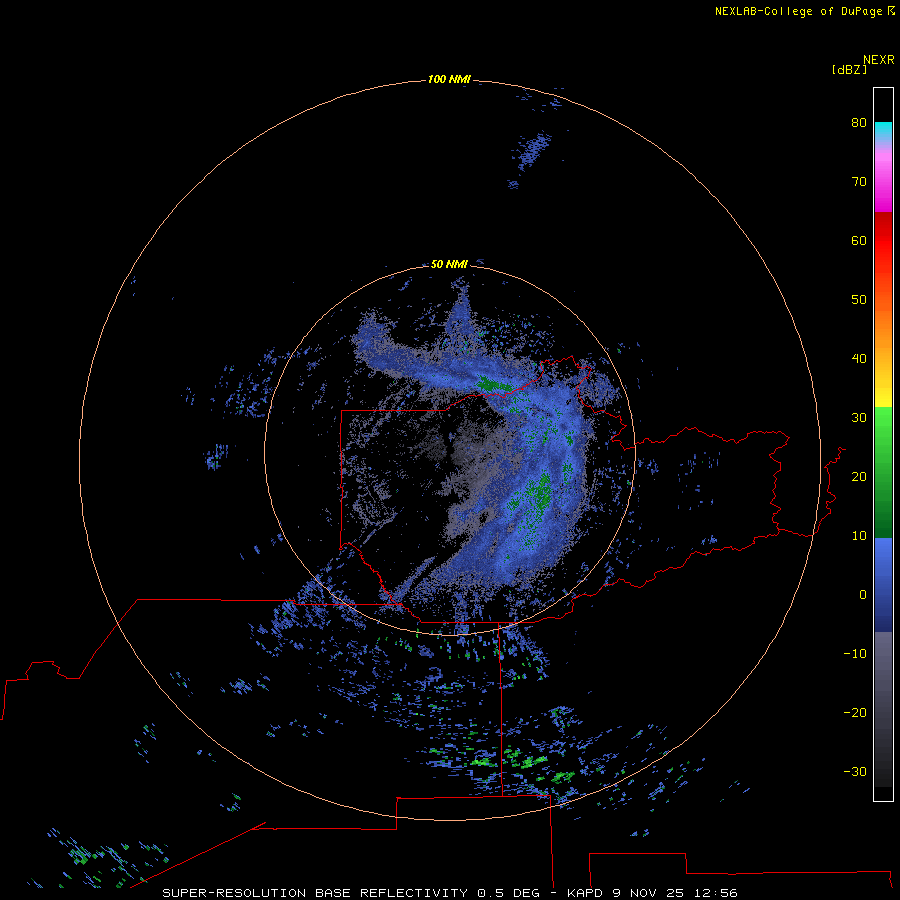The width and height of the screenshot is (900, 900).
Task: Click the 20 value on the dBZ scale
Action: (x=859, y=476)
